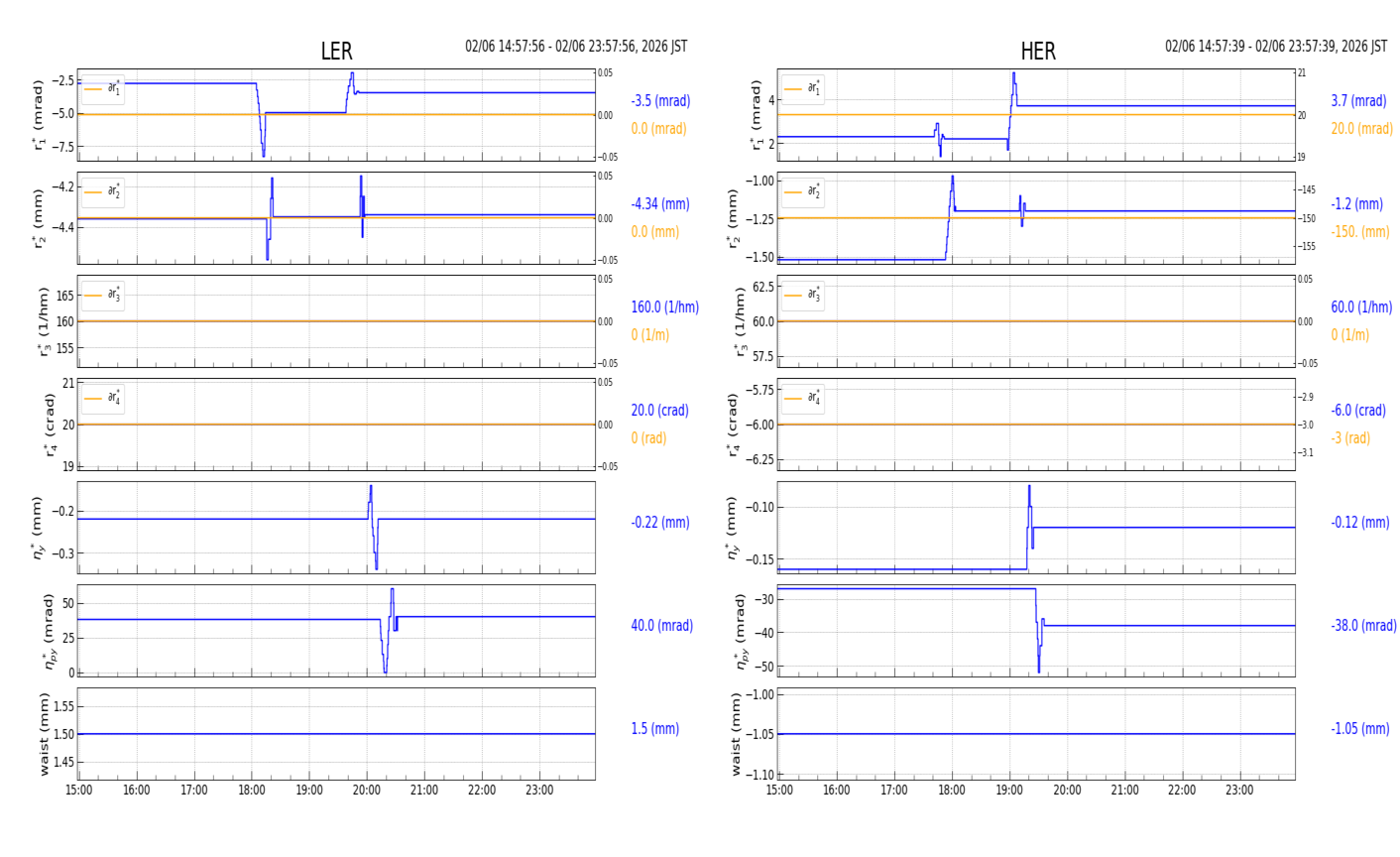Click the 18:00 tick on the LER time axis
Screen dimensions: 1400x857
(x=252, y=791)
